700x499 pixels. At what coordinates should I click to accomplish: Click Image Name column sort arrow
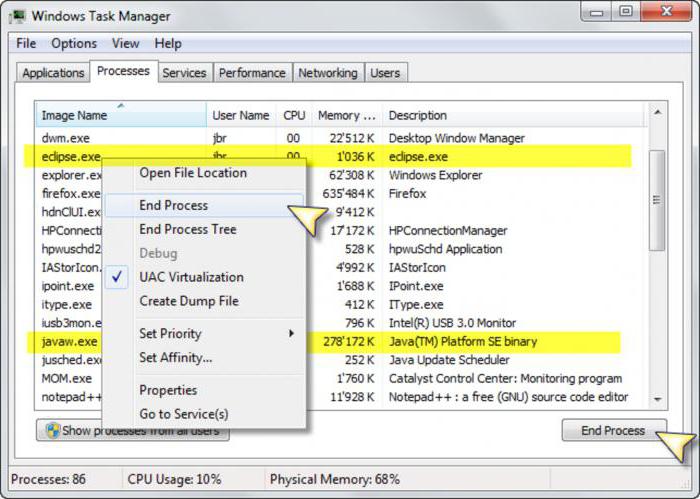click(x=121, y=106)
